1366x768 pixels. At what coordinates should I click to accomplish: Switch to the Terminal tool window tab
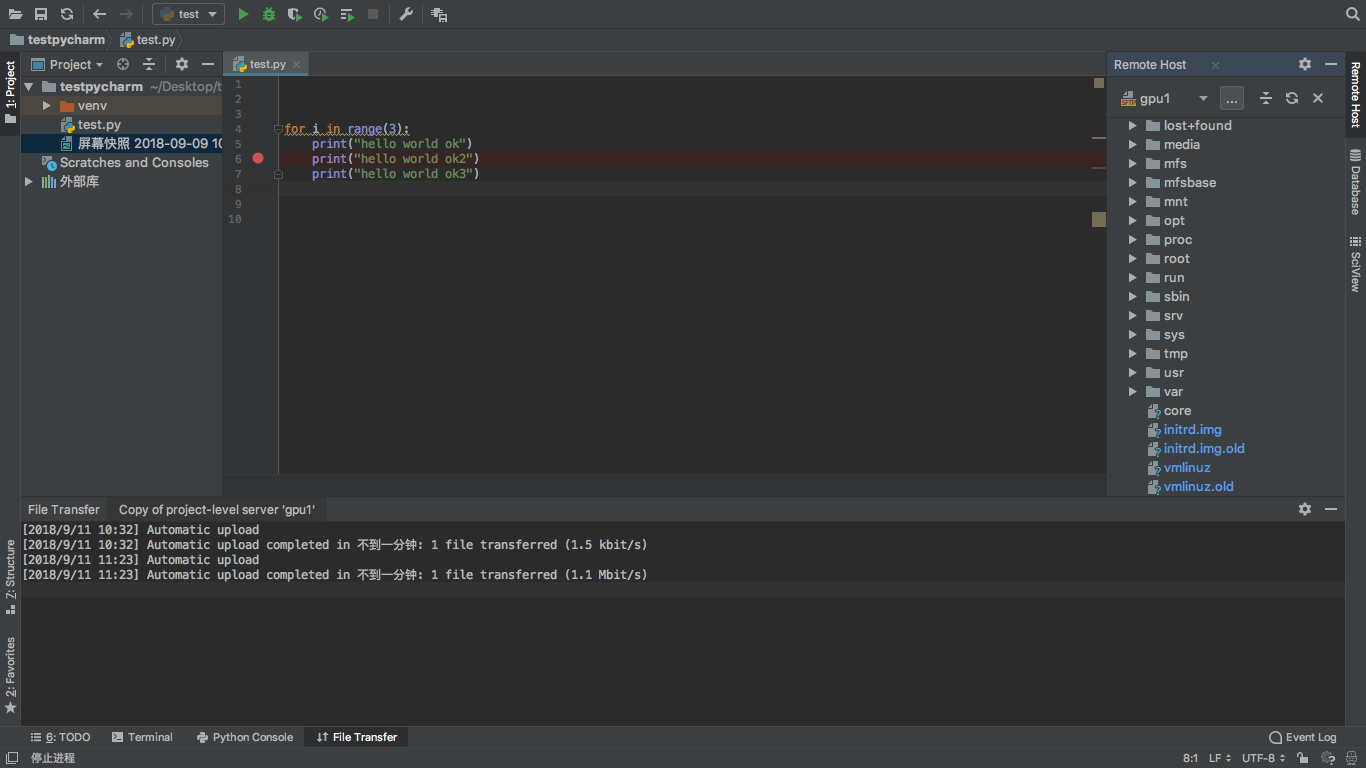tap(142, 737)
